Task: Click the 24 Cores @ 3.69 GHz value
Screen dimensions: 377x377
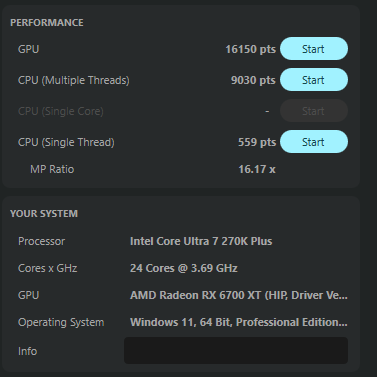Action: click(x=184, y=268)
